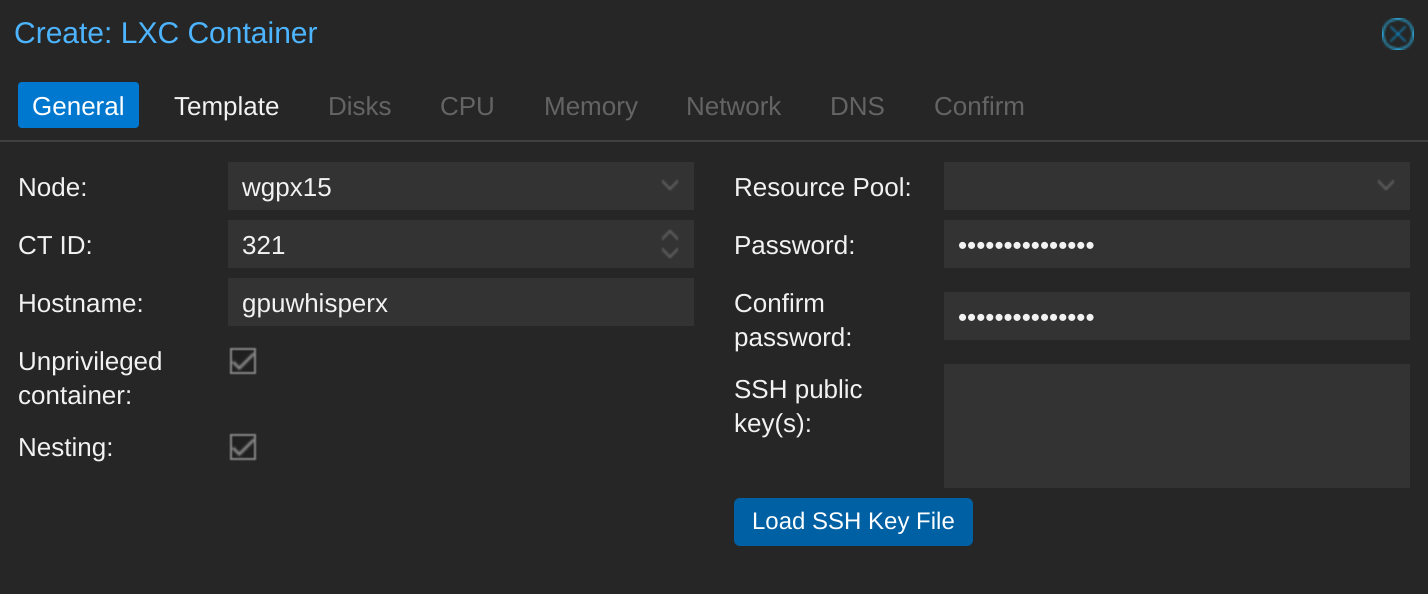Image resolution: width=1428 pixels, height=594 pixels.
Task: Click into the Password field
Action: [x=1177, y=244]
